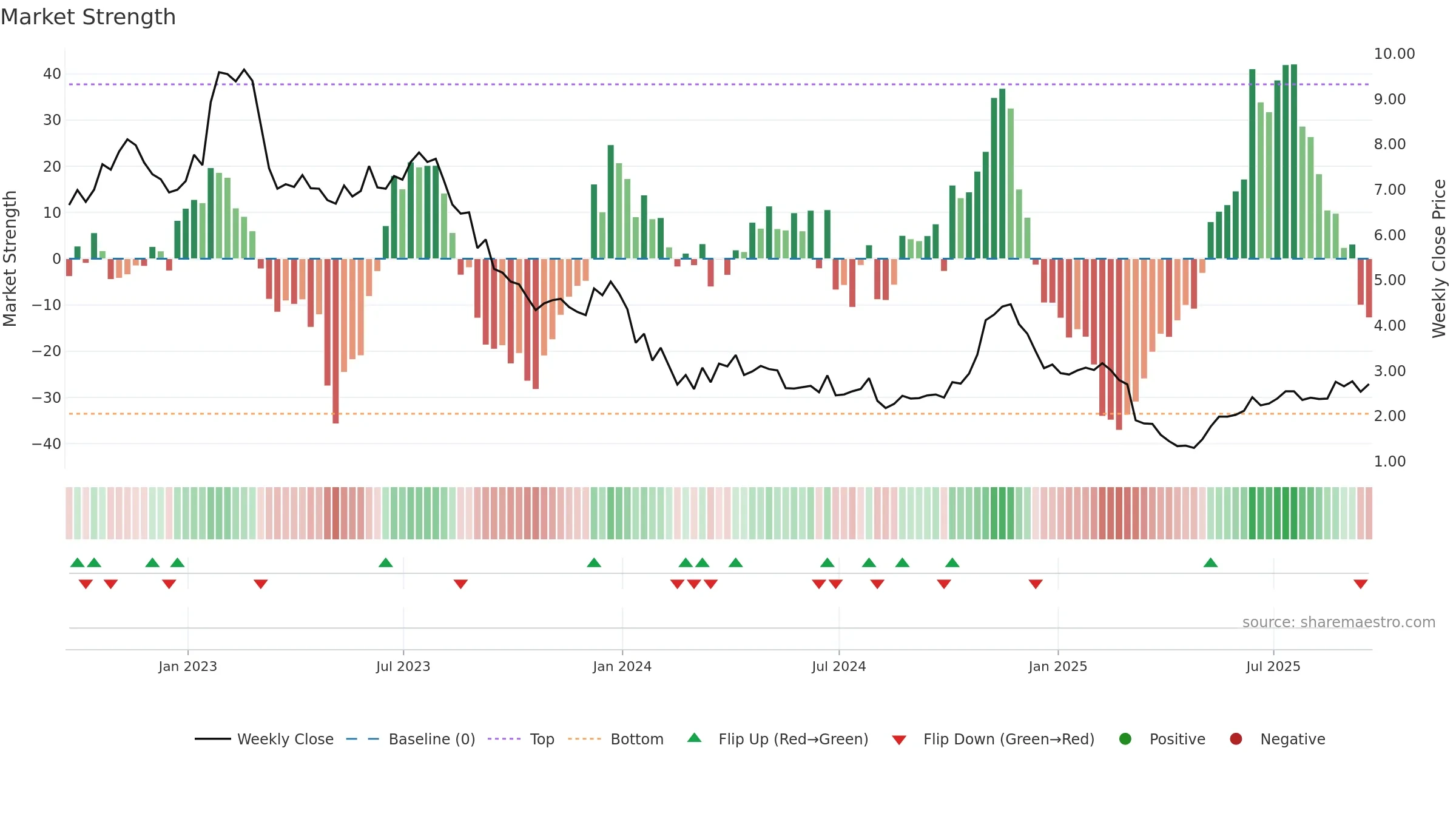The height and width of the screenshot is (819, 1456).
Task: Click the −20 tick on the left axis
Action: click(47, 351)
